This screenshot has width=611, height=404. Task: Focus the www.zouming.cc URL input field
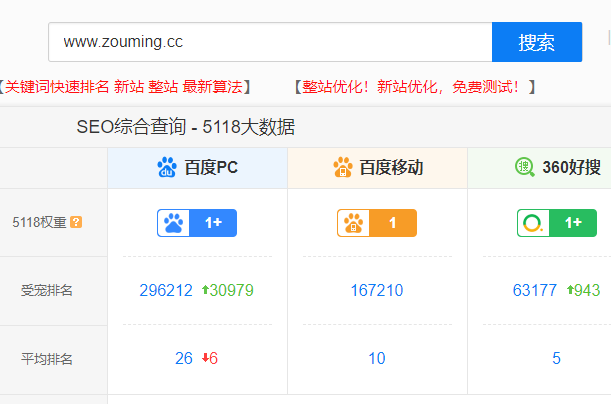point(270,42)
